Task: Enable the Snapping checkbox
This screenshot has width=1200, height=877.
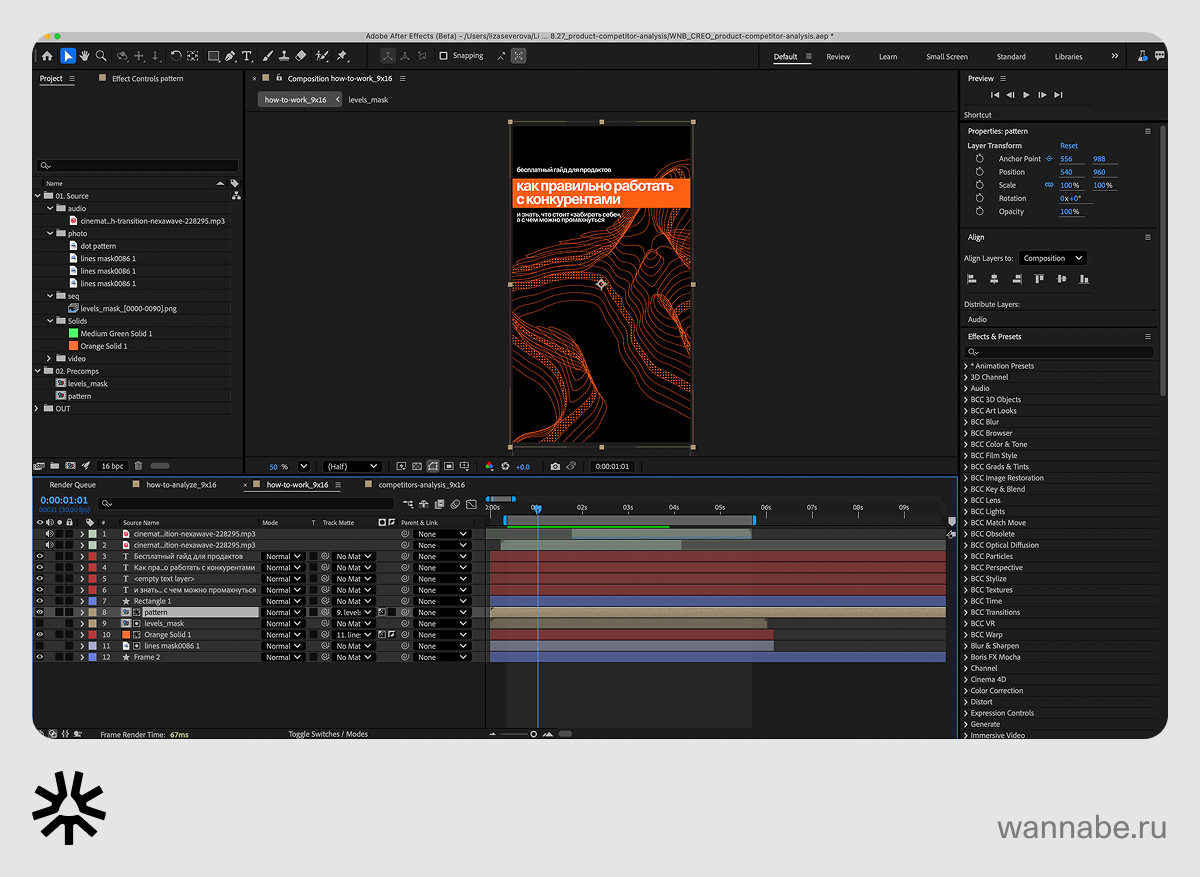Action: tap(443, 56)
